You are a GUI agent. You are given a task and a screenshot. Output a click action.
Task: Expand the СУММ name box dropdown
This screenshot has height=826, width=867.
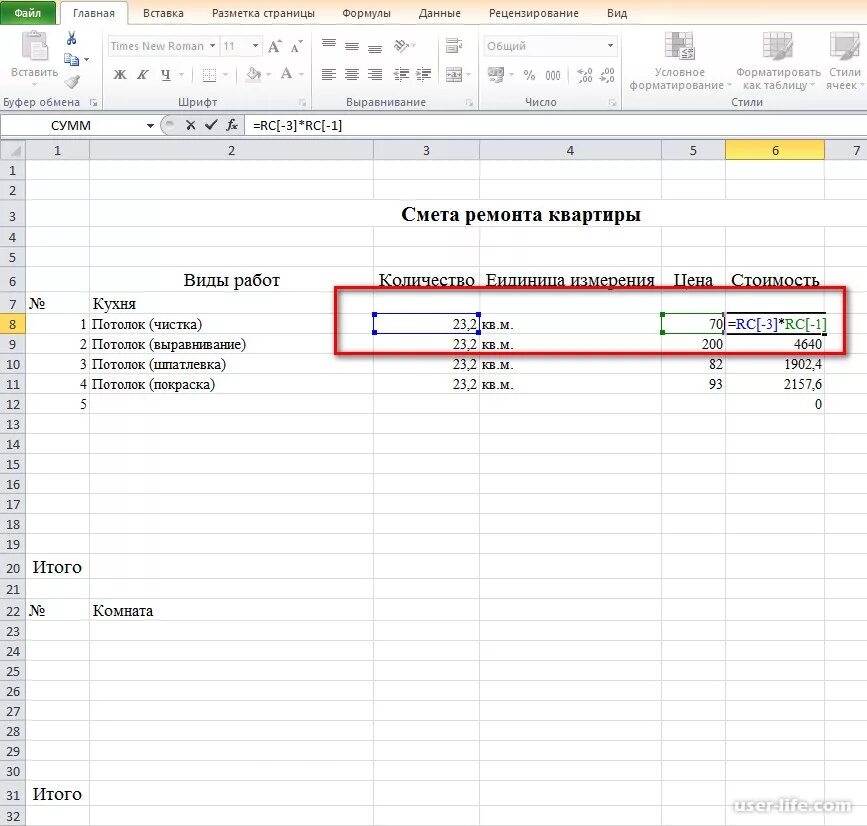(x=150, y=126)
